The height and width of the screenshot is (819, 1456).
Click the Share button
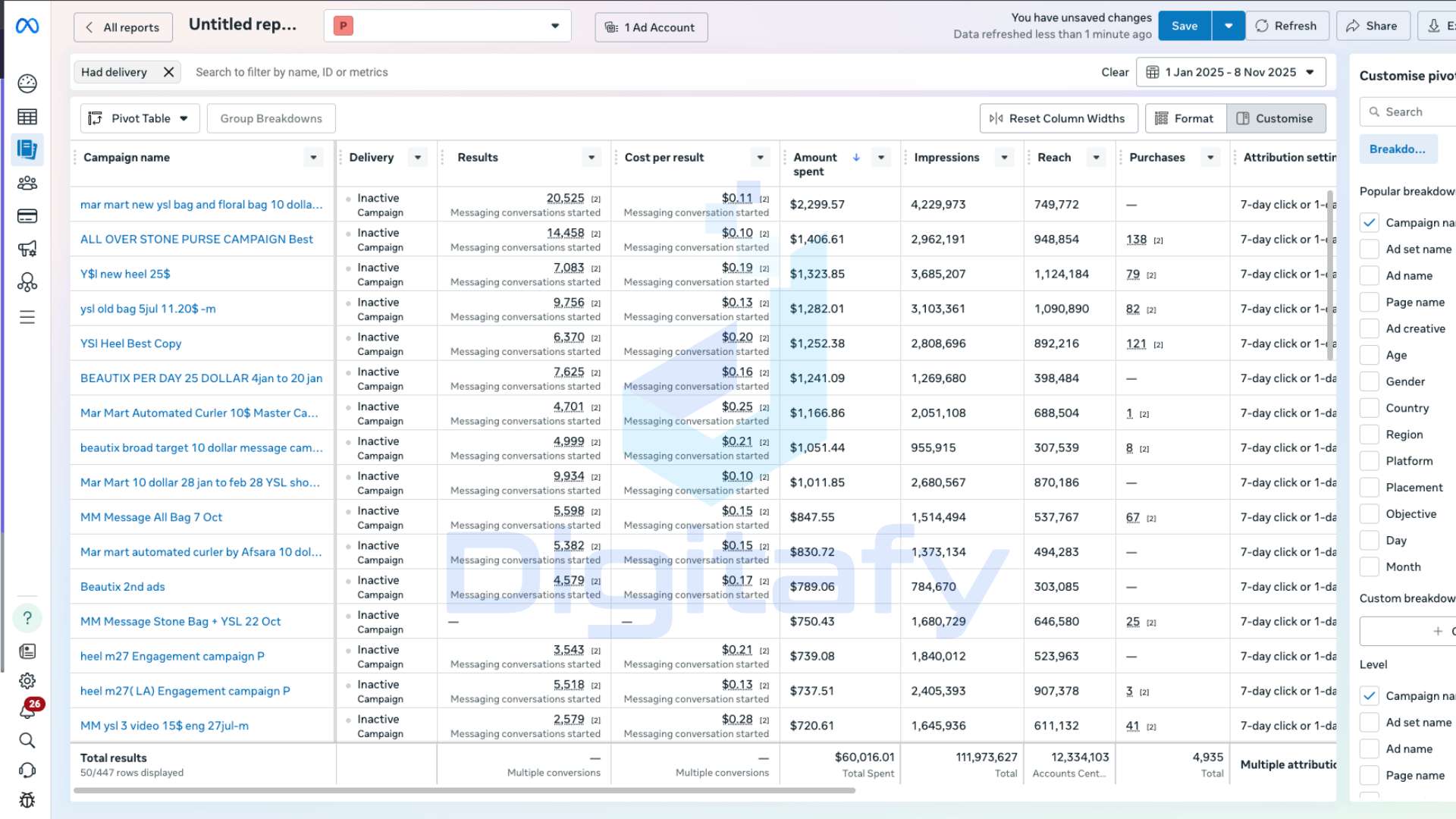(1373, 26)
